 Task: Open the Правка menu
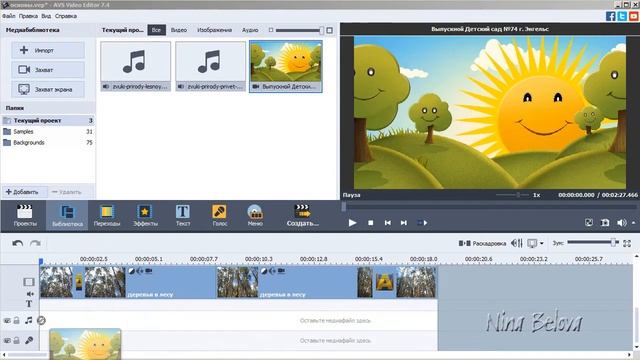[x=28, y=16]
